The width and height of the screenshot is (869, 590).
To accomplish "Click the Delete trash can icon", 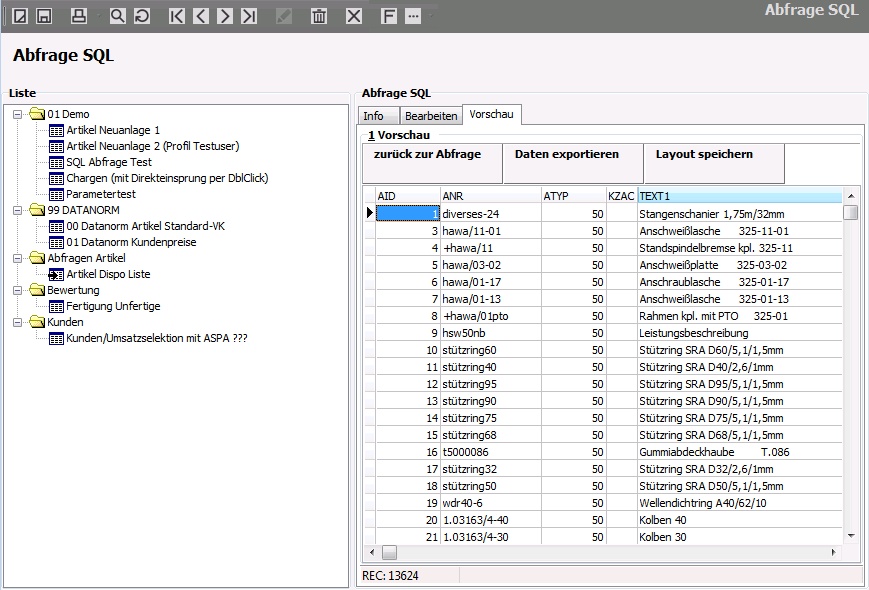I will click(319, 16).
